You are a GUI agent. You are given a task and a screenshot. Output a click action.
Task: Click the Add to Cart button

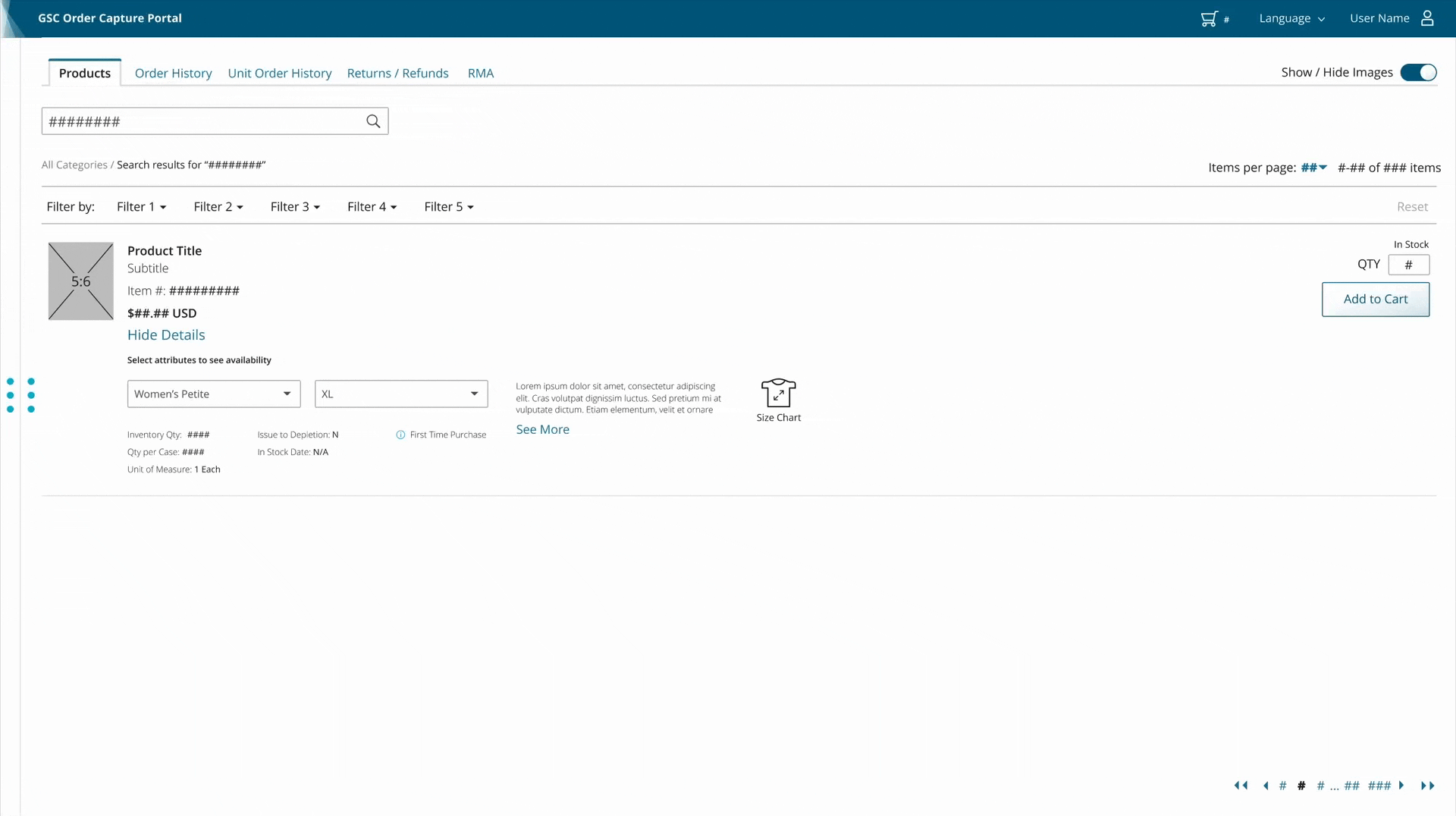pos(1376,300)
